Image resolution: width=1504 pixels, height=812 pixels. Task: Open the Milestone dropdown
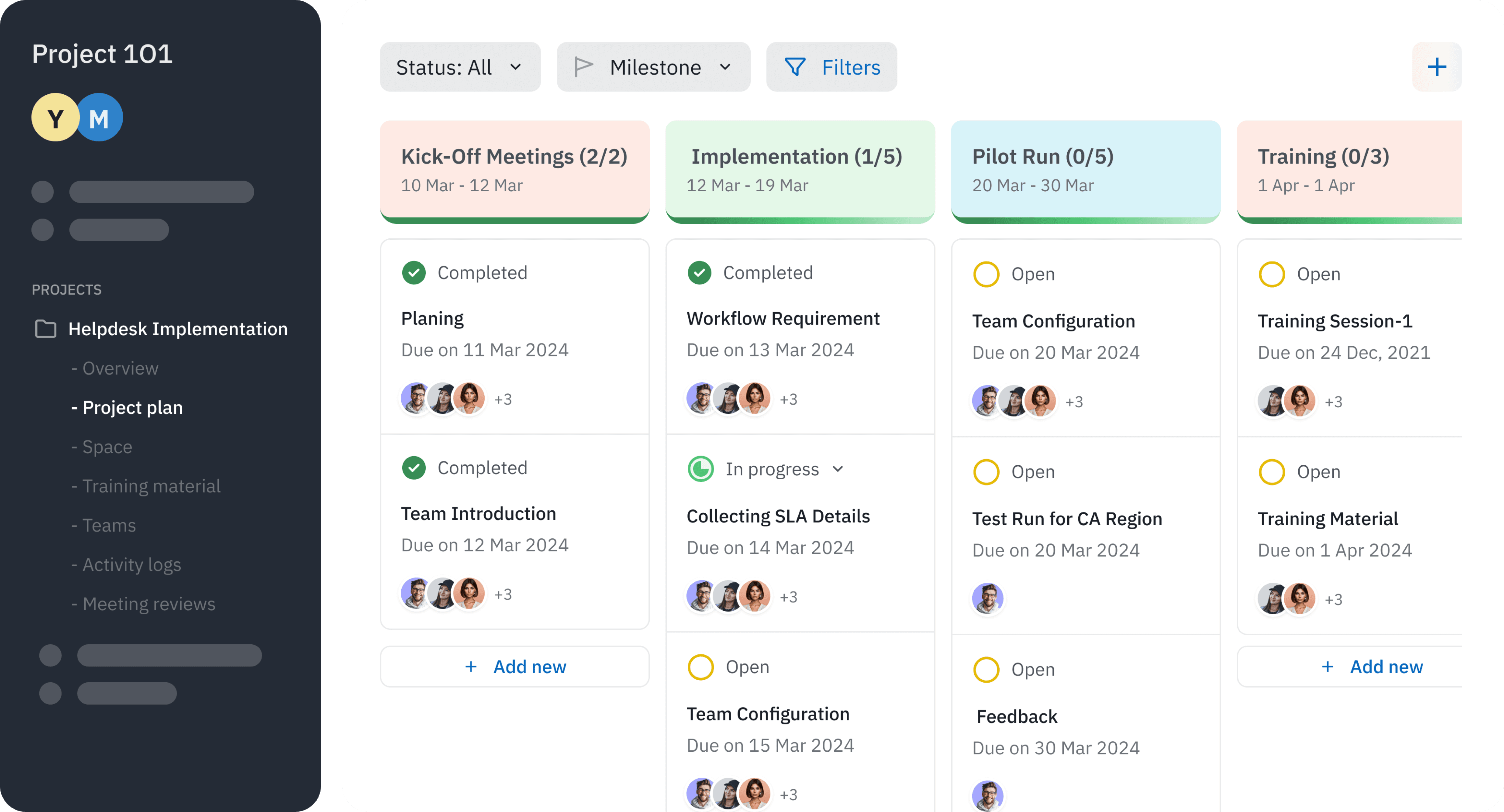tap(653, 66)
